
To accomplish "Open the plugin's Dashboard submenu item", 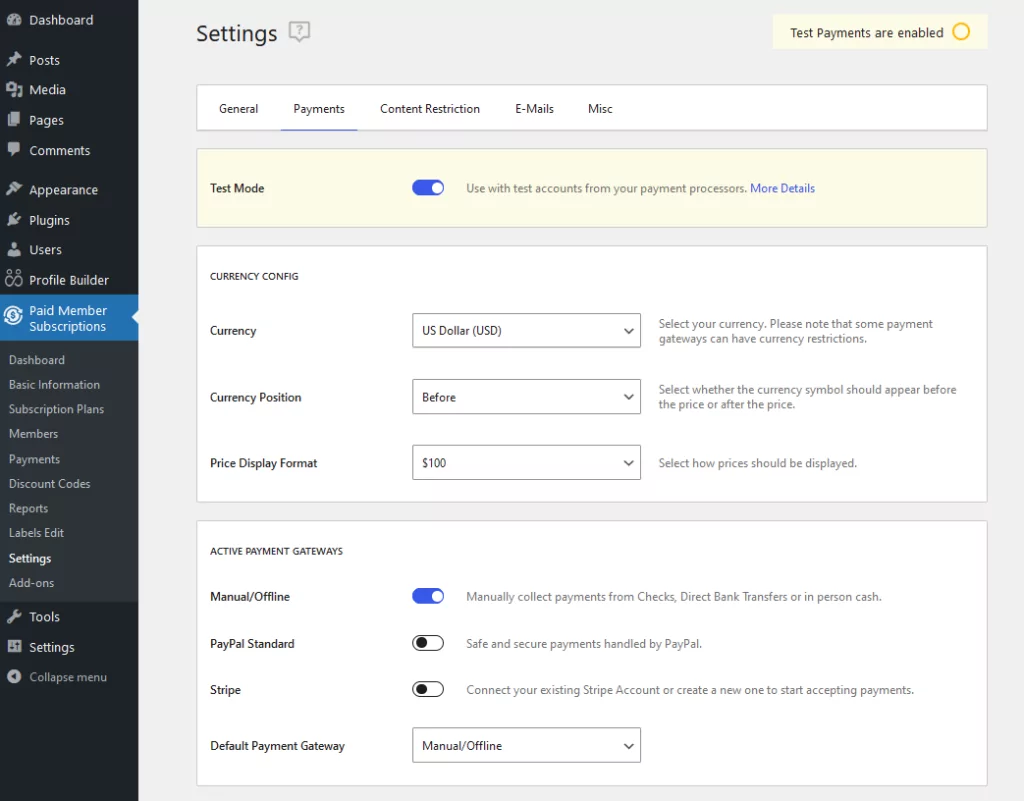I will point(37,360).
